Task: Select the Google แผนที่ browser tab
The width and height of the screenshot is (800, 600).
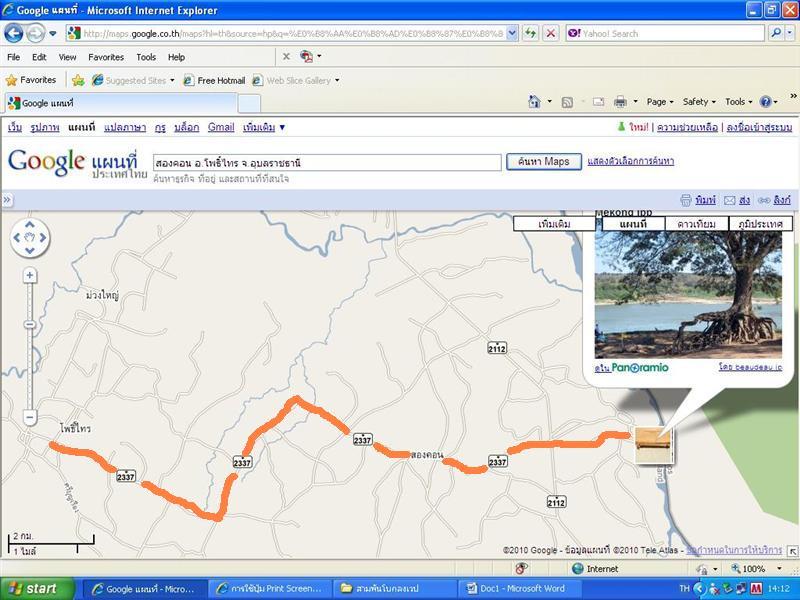Action: coord(121,103)
